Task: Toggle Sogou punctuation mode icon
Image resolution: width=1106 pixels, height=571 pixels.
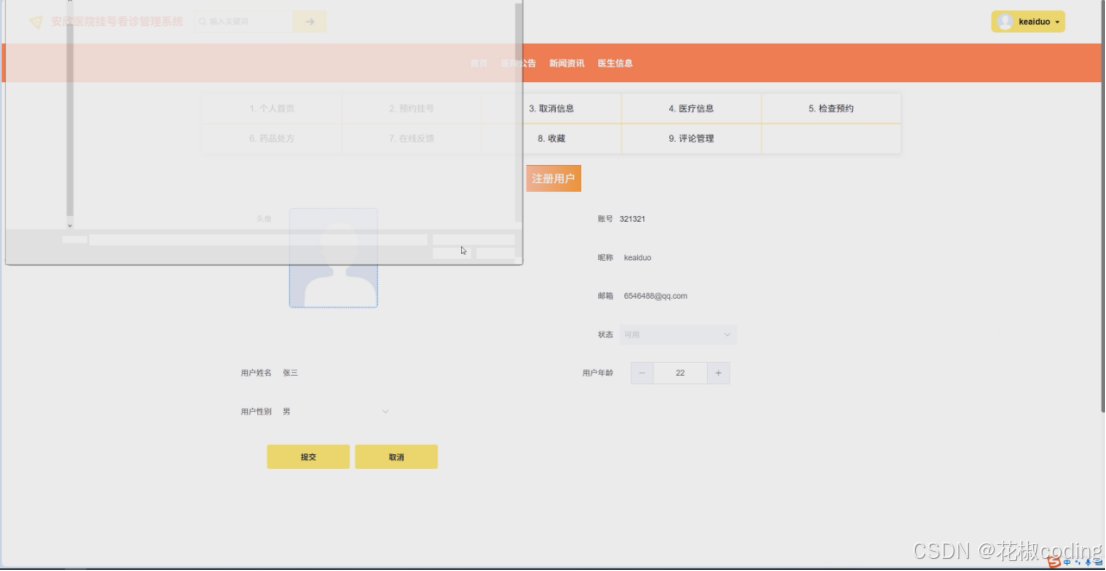Action: [1078, 562]
